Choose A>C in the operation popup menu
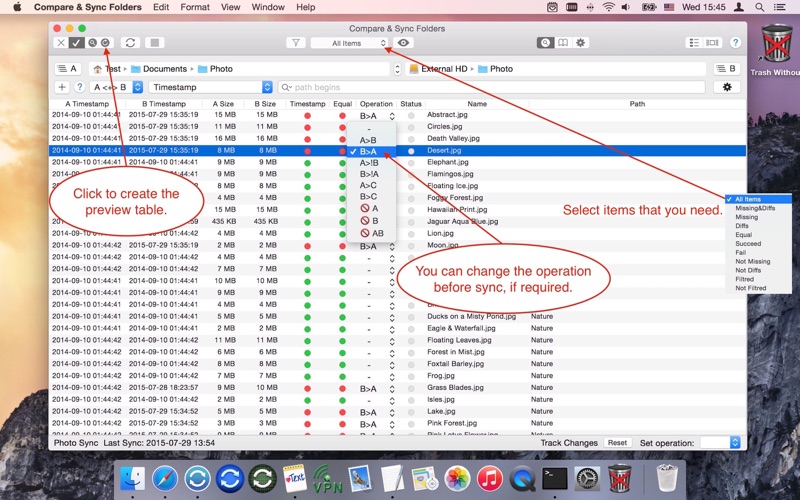The width and height of the screenshot is (800, 500). 371,185
